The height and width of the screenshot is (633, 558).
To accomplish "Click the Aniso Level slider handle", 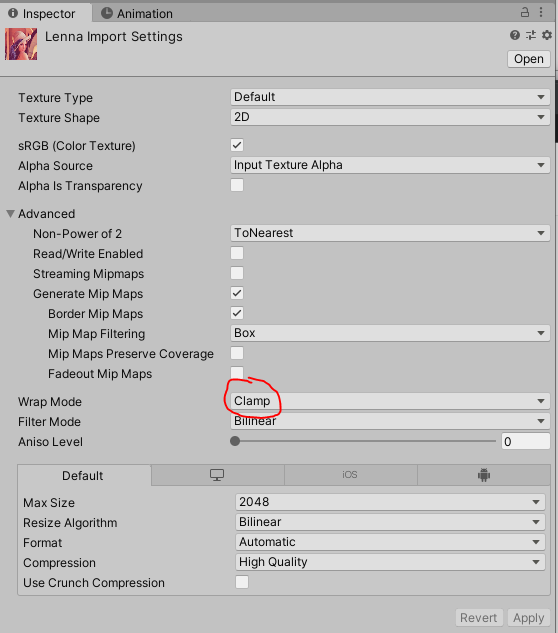I will pos(235,441).
